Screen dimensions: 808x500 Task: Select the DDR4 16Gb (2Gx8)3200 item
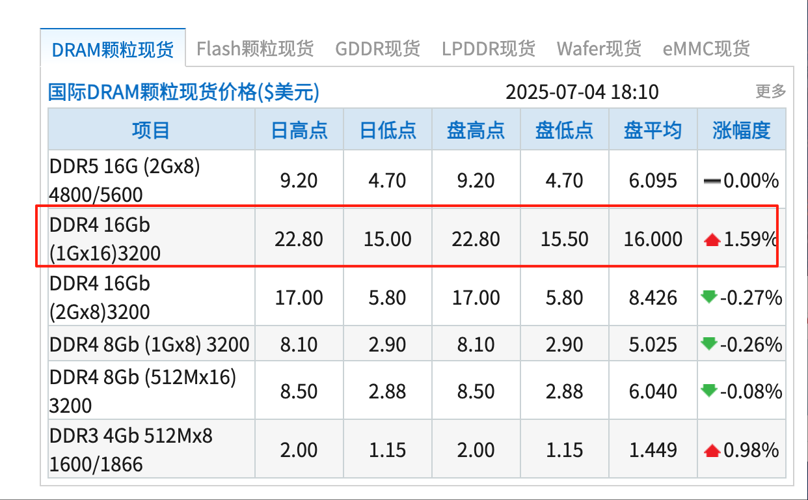pyautogui.click(x=100, y=297)
